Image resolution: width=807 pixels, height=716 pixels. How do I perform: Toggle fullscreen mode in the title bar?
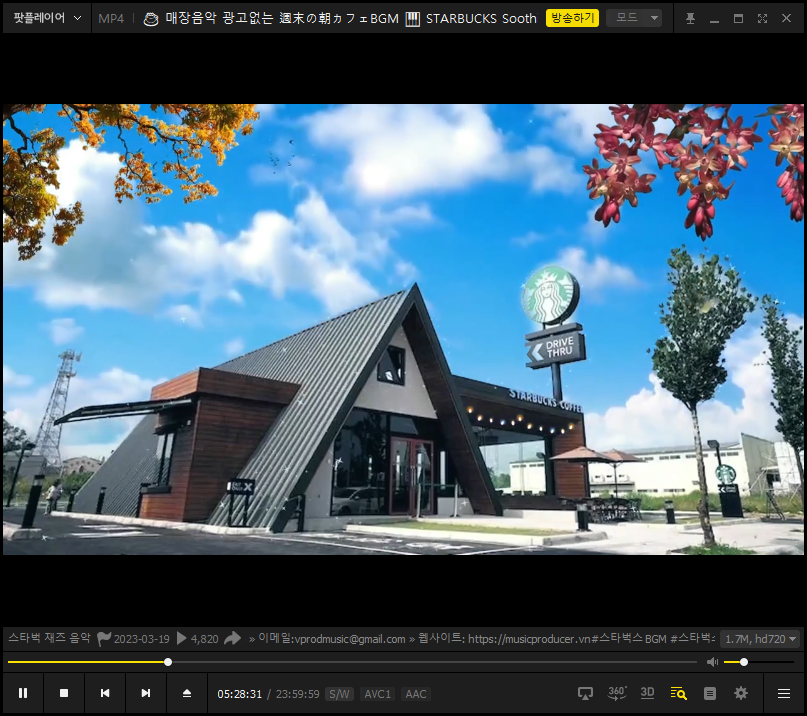(x=762, y=19)
